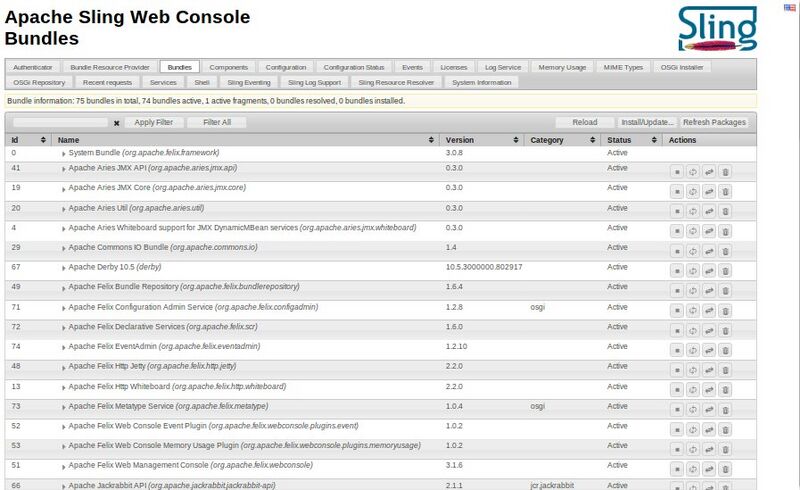Update the Apache Felix Declarative Services bundle
Viewport: 800px width, 490px height.
[709, 329]
